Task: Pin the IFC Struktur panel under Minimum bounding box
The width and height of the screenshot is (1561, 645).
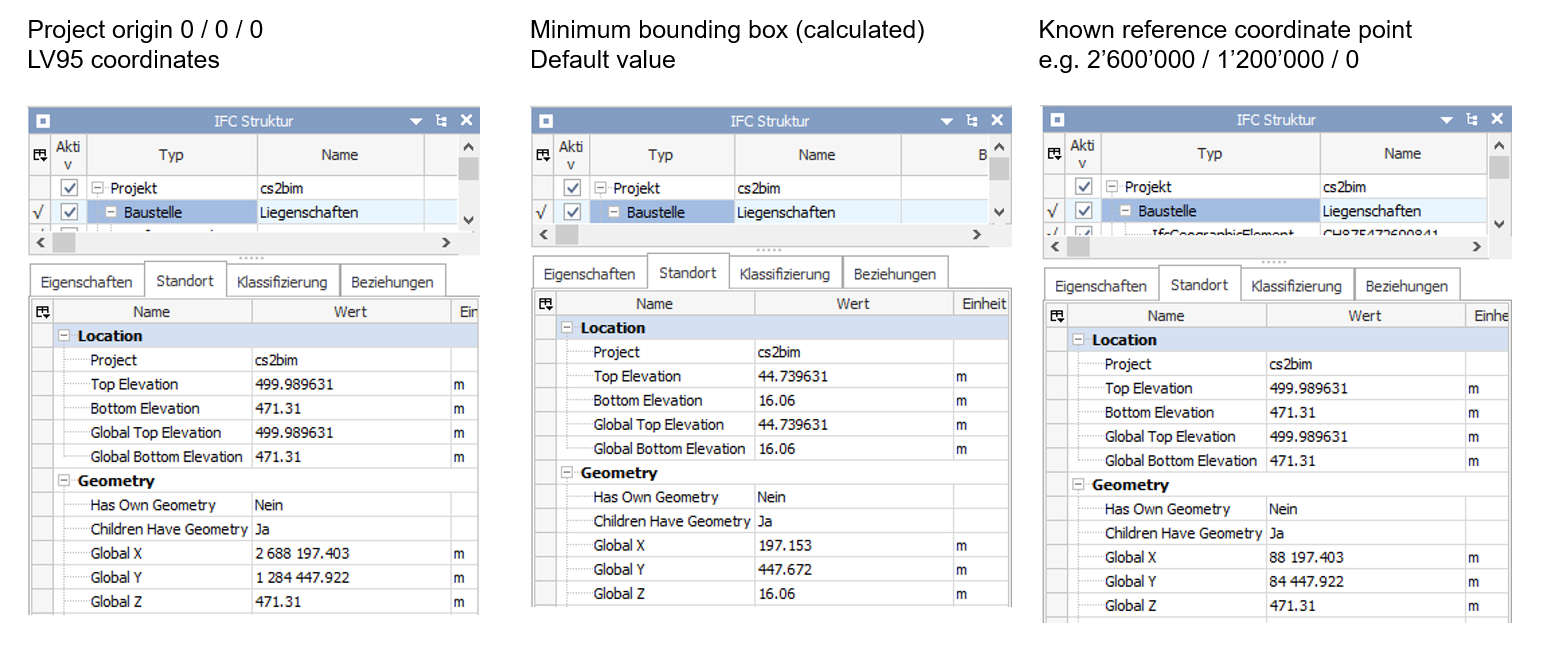Action: click(972, 121)
